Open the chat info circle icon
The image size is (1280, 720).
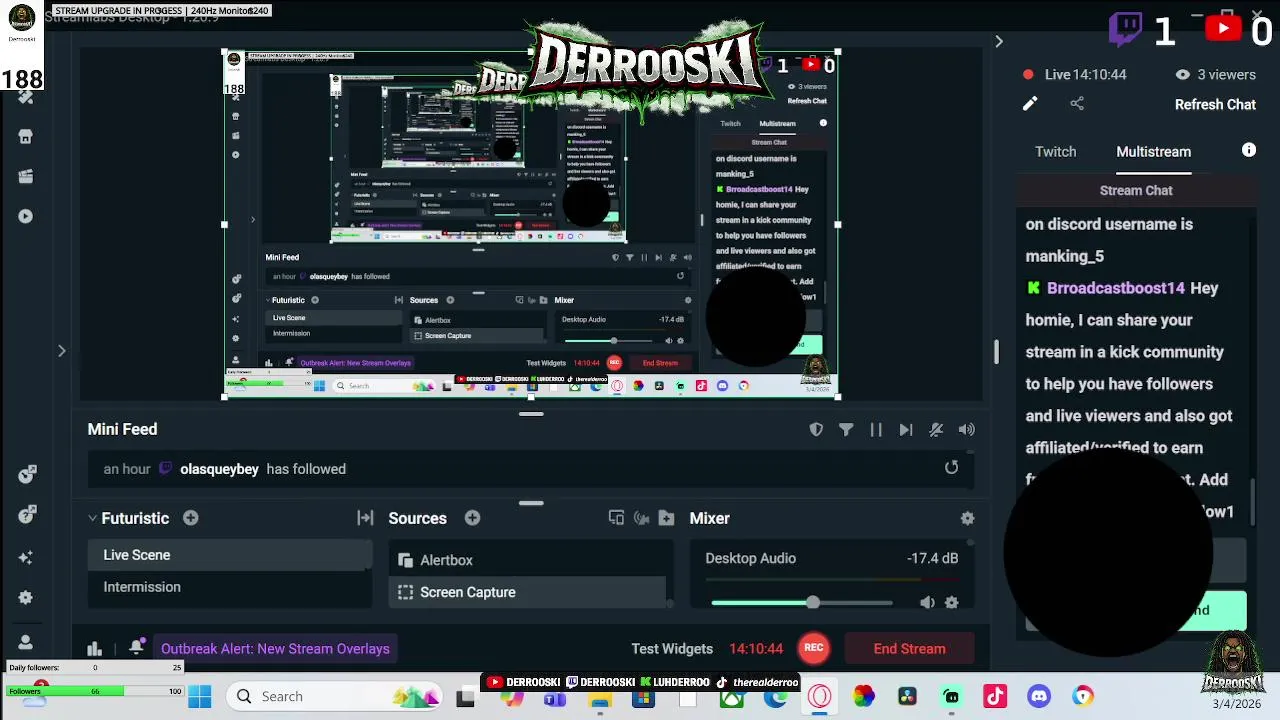click(1249, 150)
